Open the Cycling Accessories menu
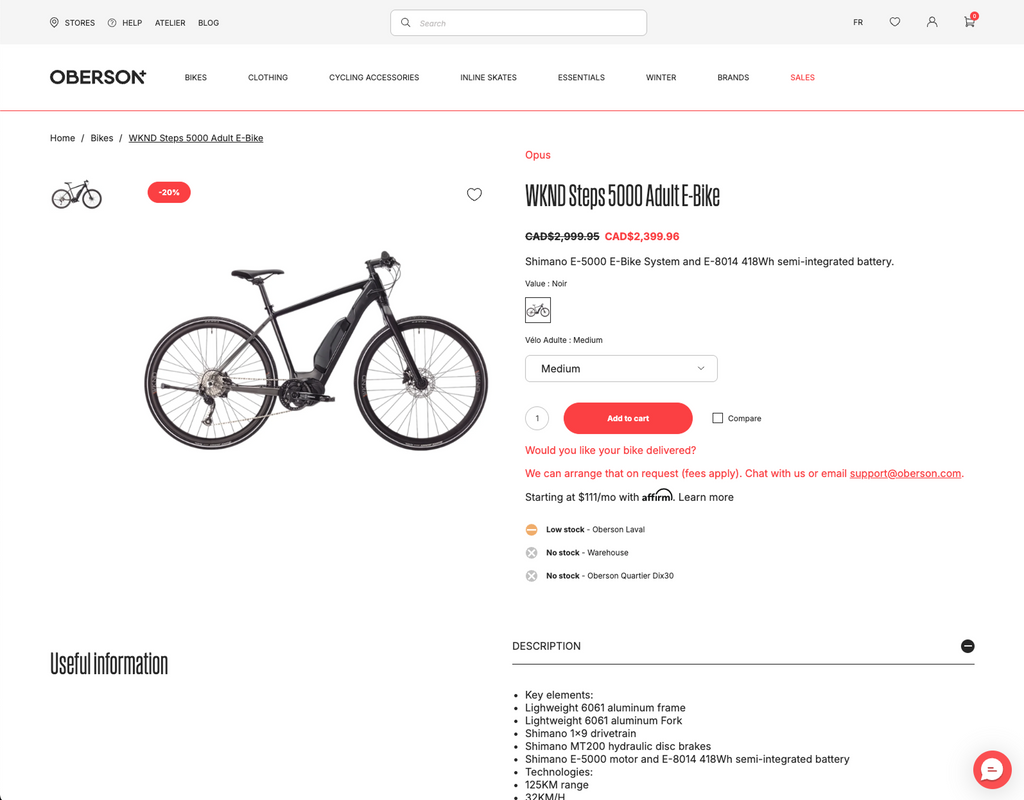 (374, 77)
